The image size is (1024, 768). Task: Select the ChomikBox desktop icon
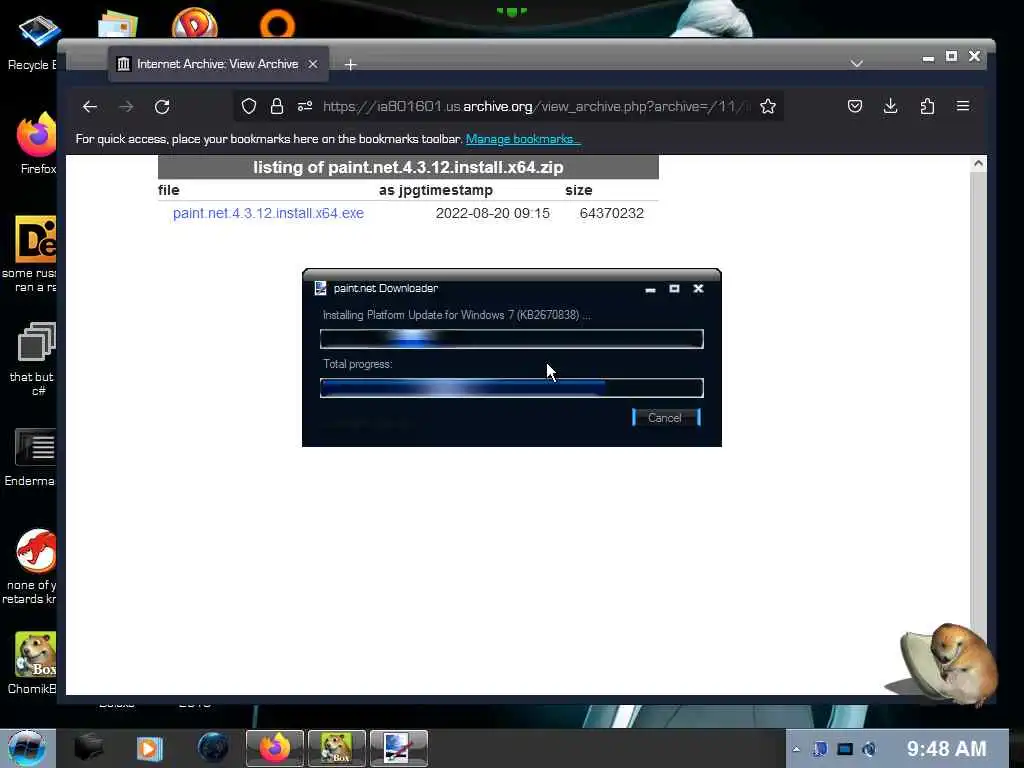[33, 663]
